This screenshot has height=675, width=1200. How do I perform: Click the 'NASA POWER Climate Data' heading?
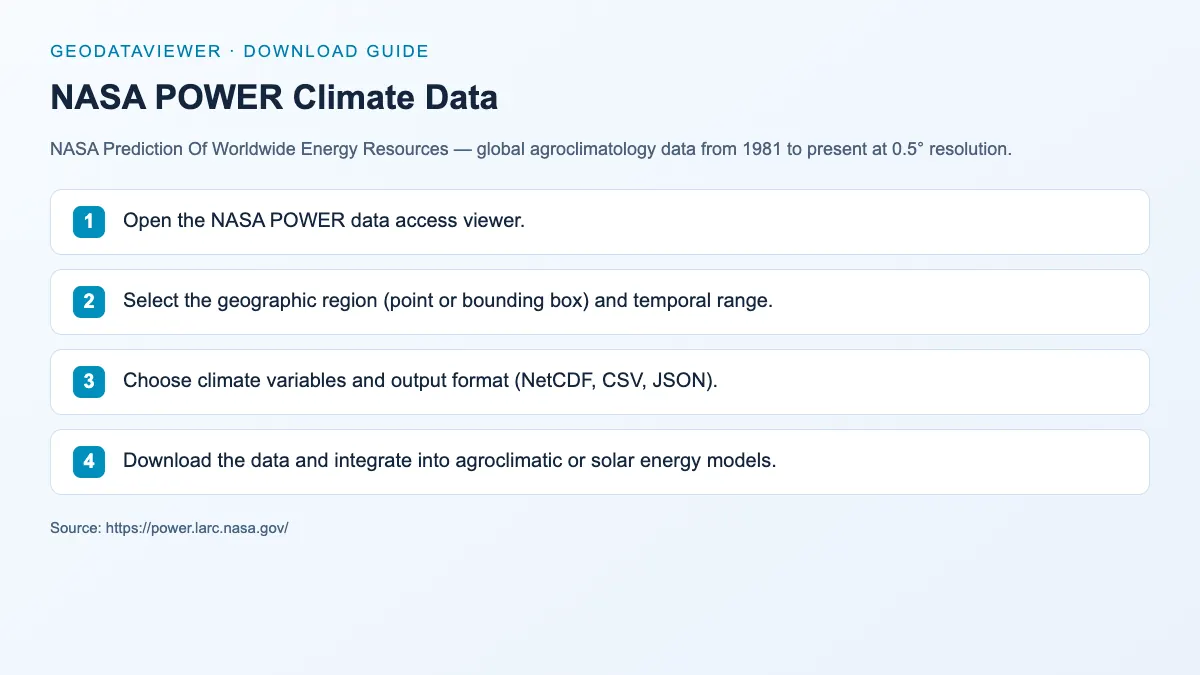pyautogui.click(x=274, y=98)
